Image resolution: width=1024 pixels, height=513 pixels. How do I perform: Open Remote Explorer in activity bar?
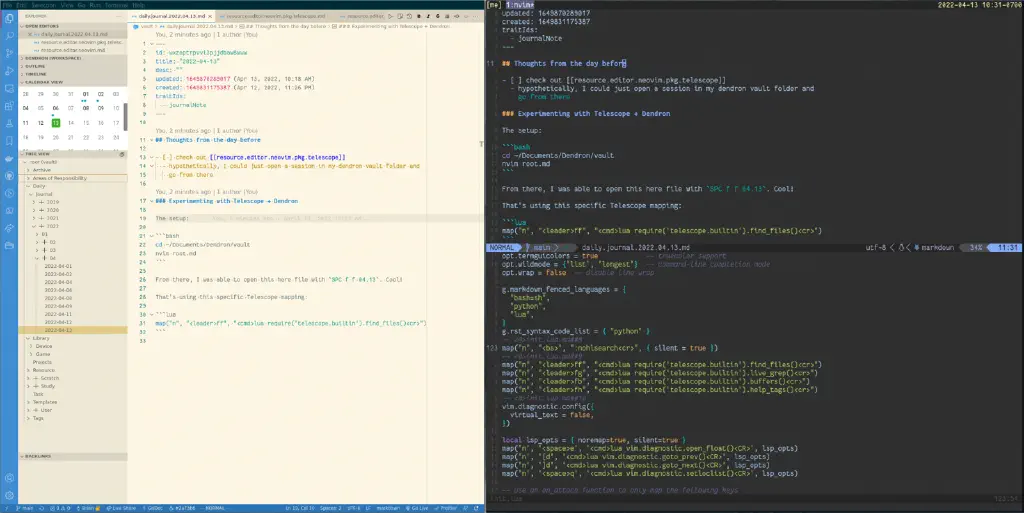coord(9,88)
